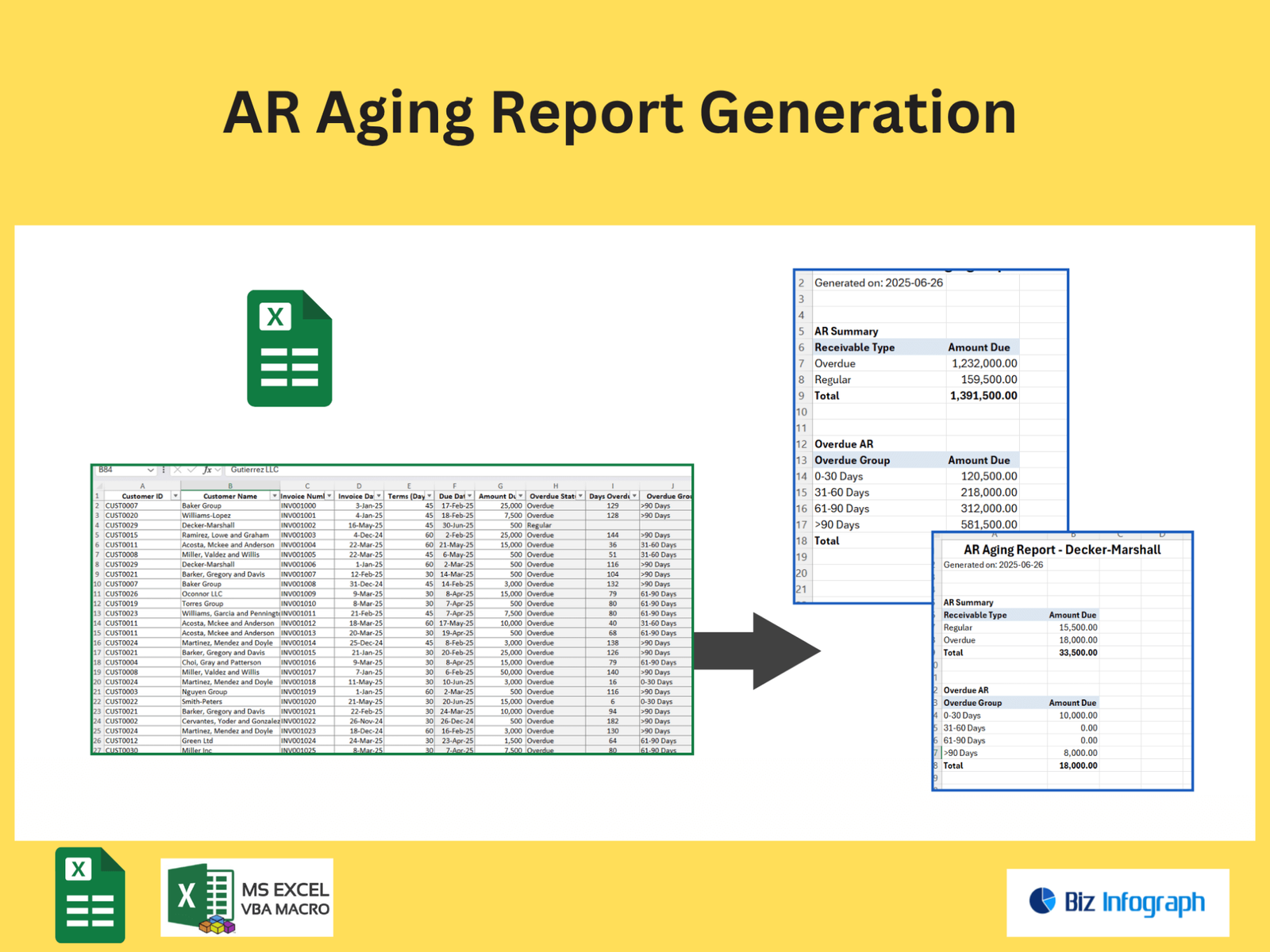Select column header A in the data table

click(x=142, y=486)
